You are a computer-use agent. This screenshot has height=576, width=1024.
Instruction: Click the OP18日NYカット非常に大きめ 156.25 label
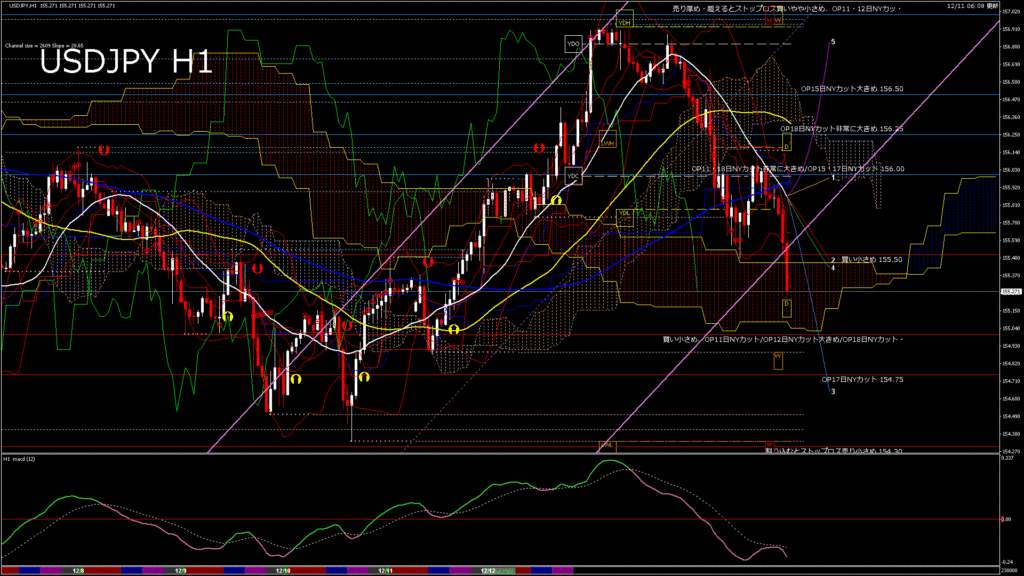(840, 129)
